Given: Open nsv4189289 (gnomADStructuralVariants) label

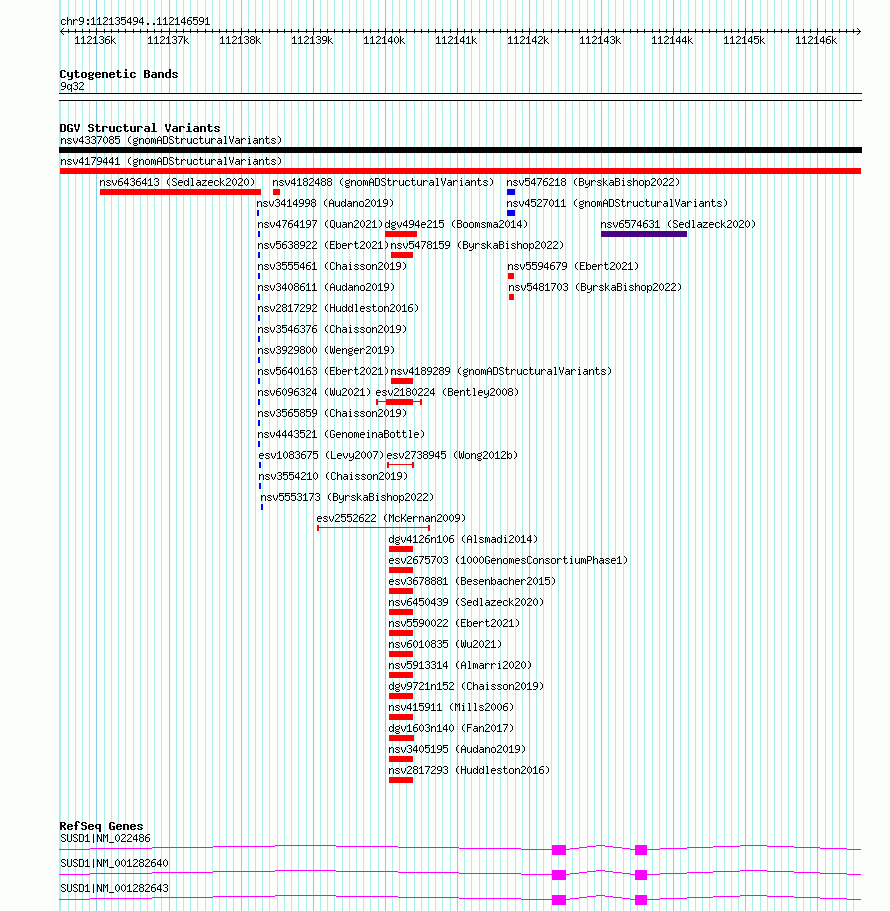Looking at the screenshot, I should (501, 370).
